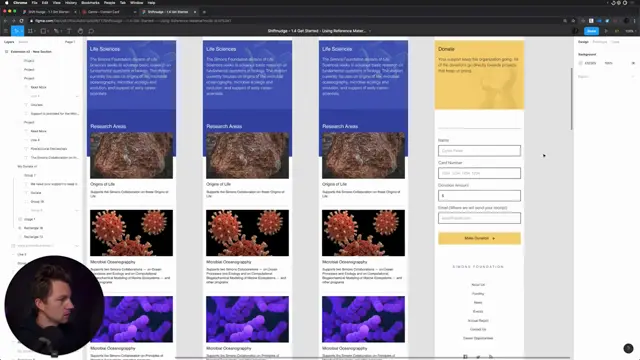The image size is (640, 360).
Task: Bookmark page with the star icon
Action: [573, 21]
